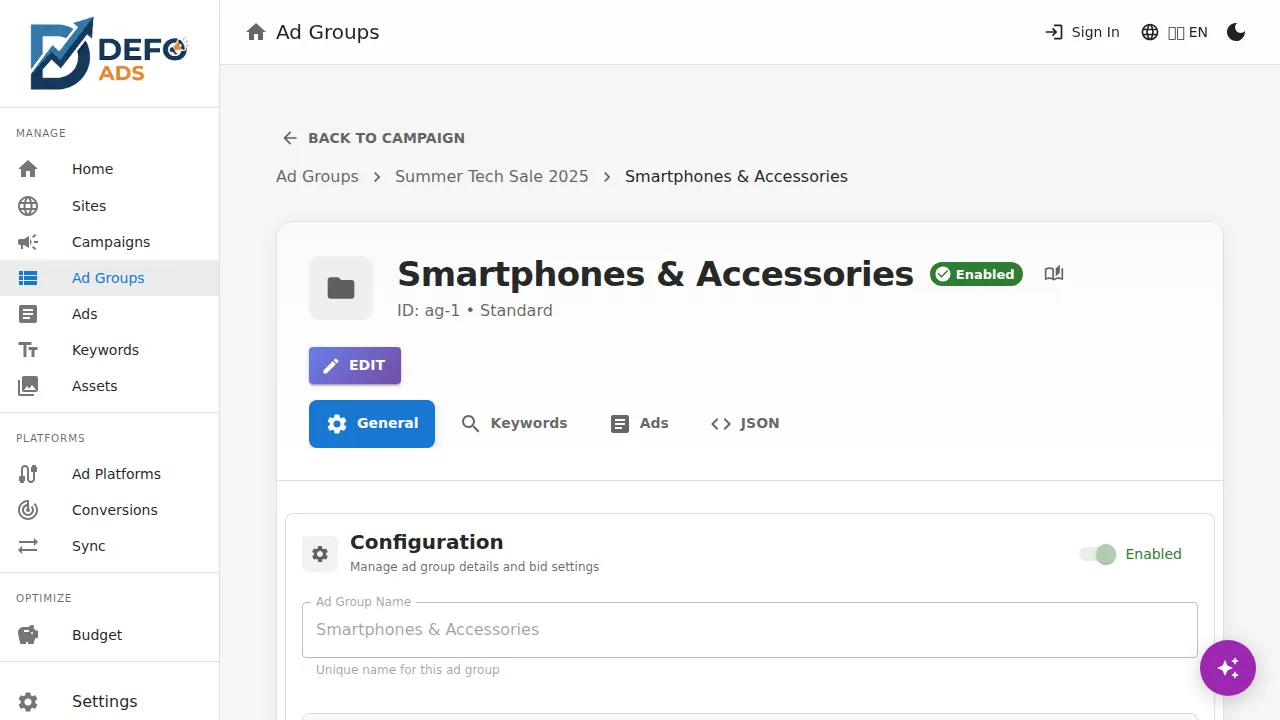
Task: Open Ads from the sidebar
Action: tap(109, 314)
